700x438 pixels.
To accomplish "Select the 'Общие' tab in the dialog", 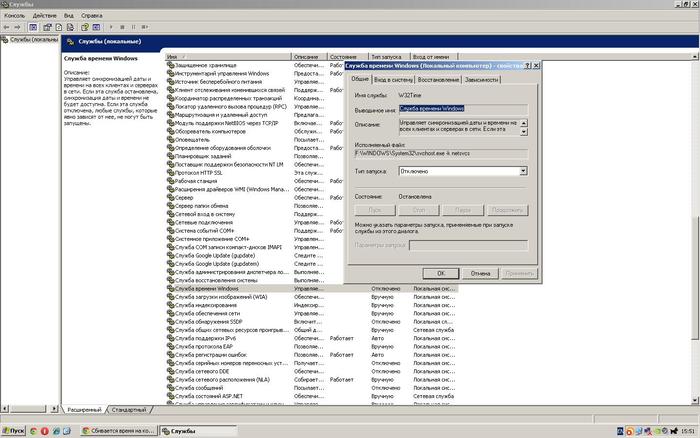I will (360, 79).
